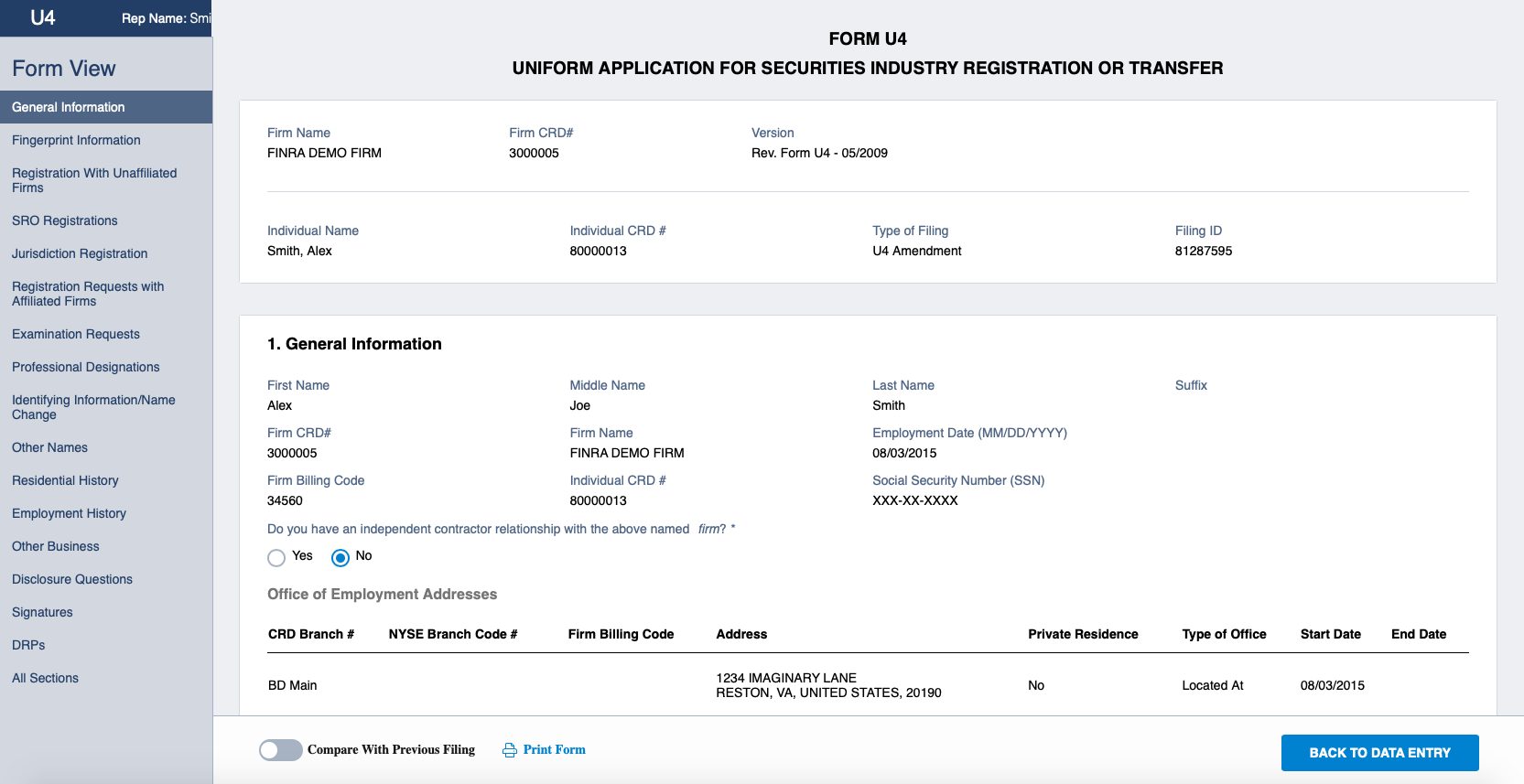Viewport: 1524px width, 784px height.
Task: Navigate to Examination Requests
Action: pos(76,334)
